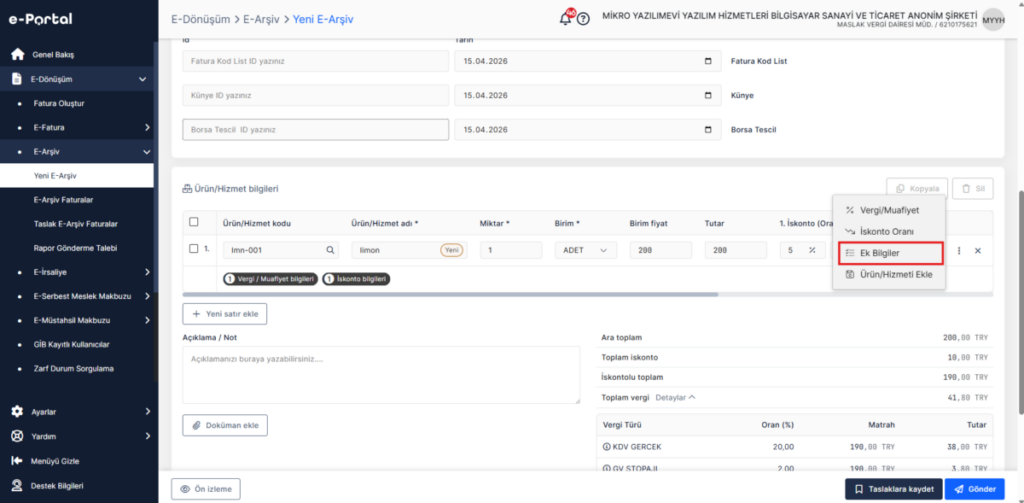Open E-Arşiv Faturalar in the sidebar
Viewport: 1024px width, 503px height.
65,199
